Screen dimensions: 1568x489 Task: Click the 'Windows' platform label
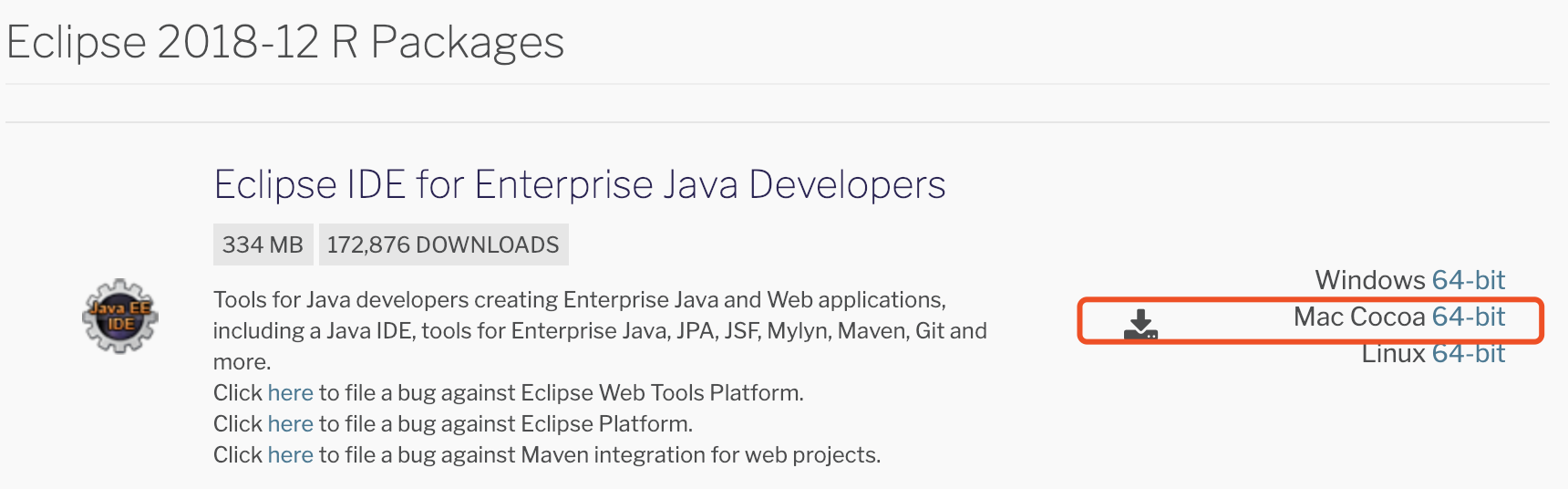[x=1369, y=280]
